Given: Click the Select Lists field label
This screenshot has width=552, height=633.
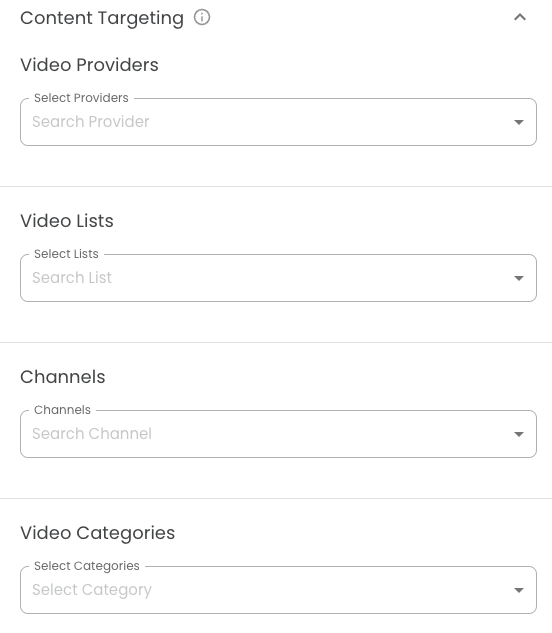Looking at the screenshot, I should 66,254.
